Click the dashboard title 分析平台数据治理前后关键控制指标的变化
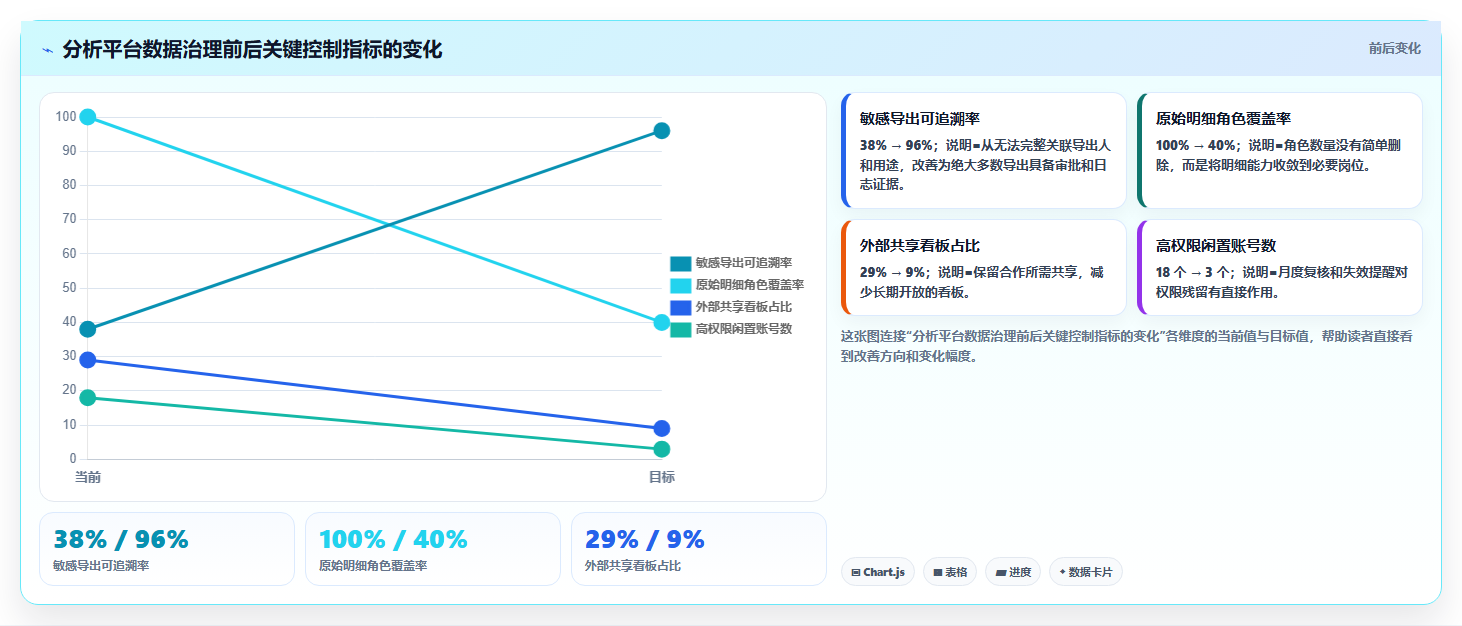The height and width of the screenshot is (626, 1462). (252, 49)
